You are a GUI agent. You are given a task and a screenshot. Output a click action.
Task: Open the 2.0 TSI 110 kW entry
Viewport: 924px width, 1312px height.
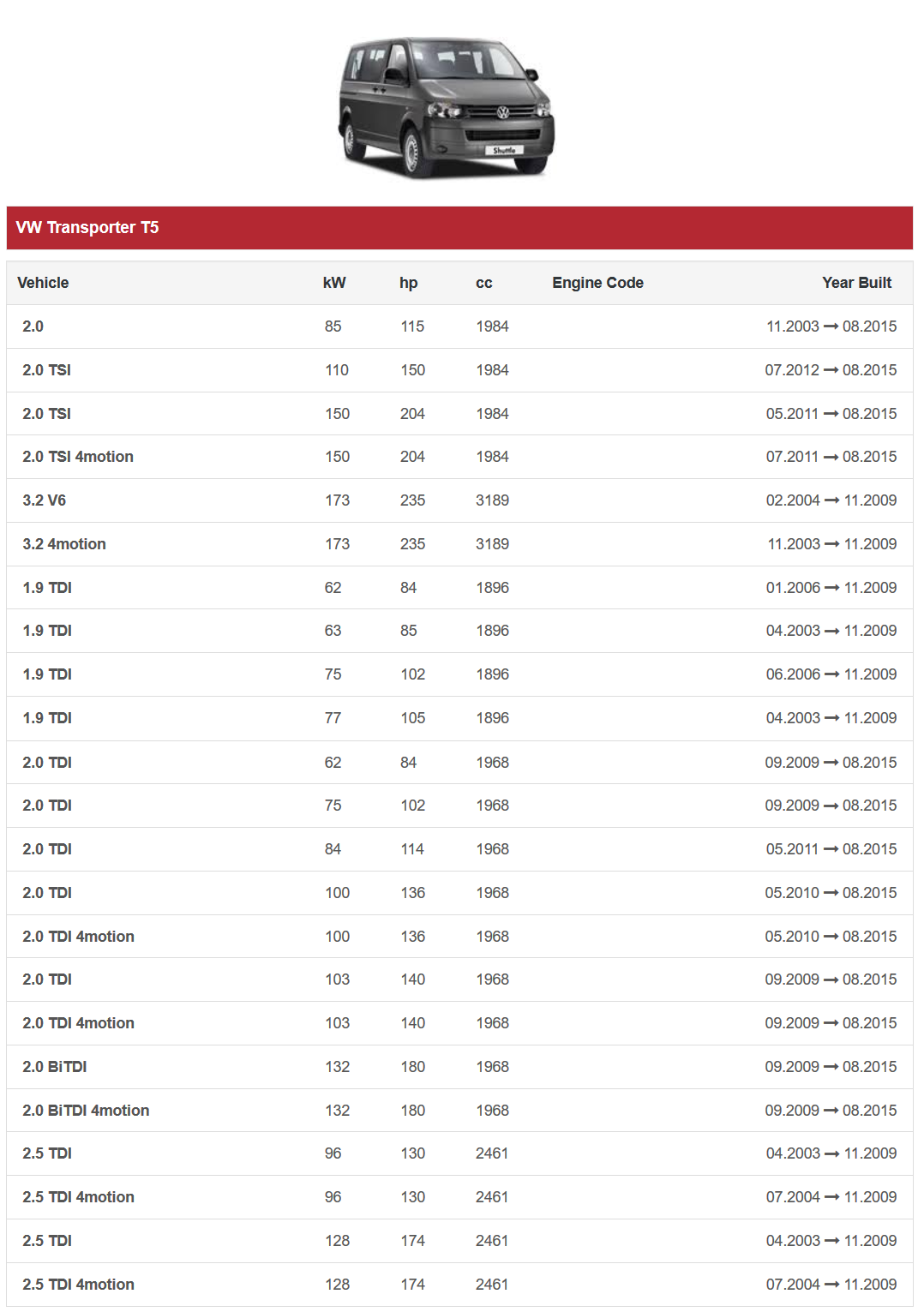47,370
